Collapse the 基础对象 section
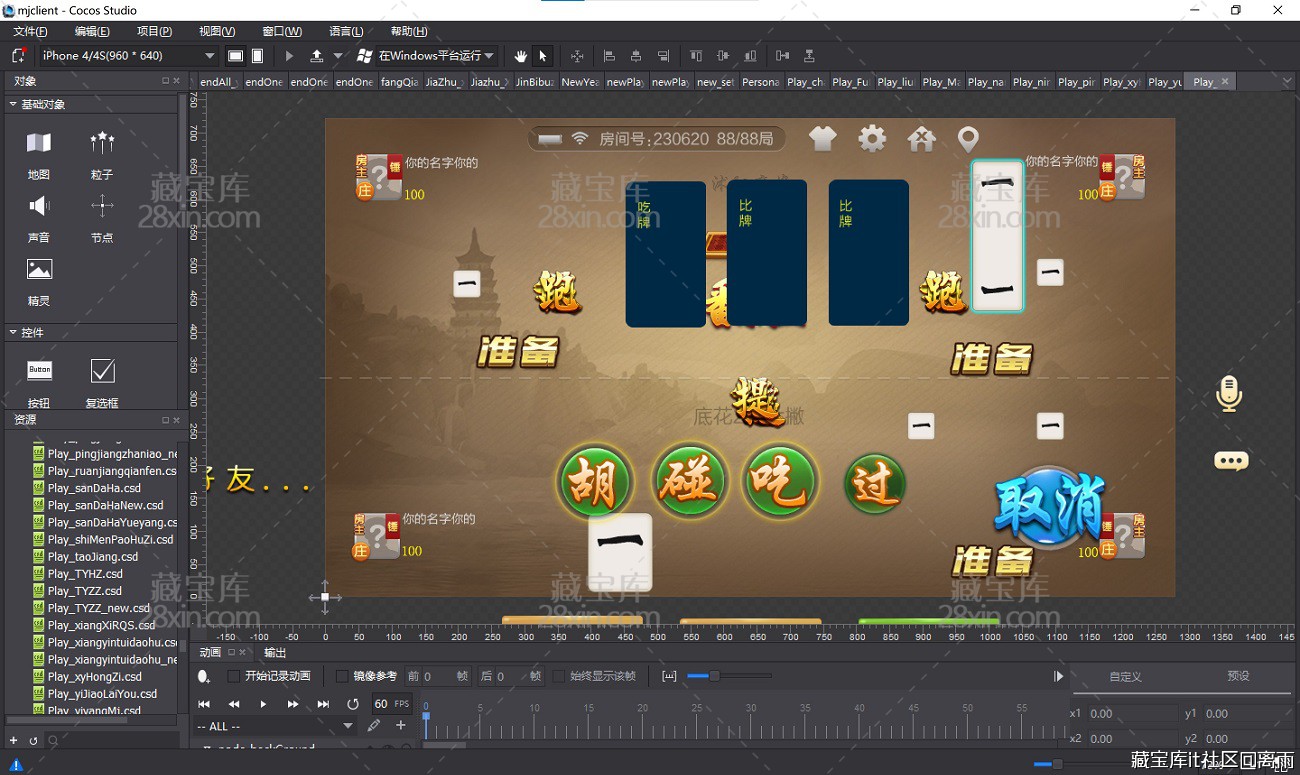This screenshot has height=775, width=1300. [x=13, y=104]
